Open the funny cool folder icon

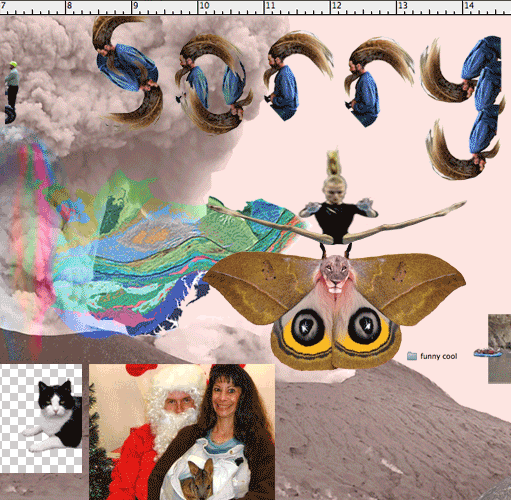(412, 356)
